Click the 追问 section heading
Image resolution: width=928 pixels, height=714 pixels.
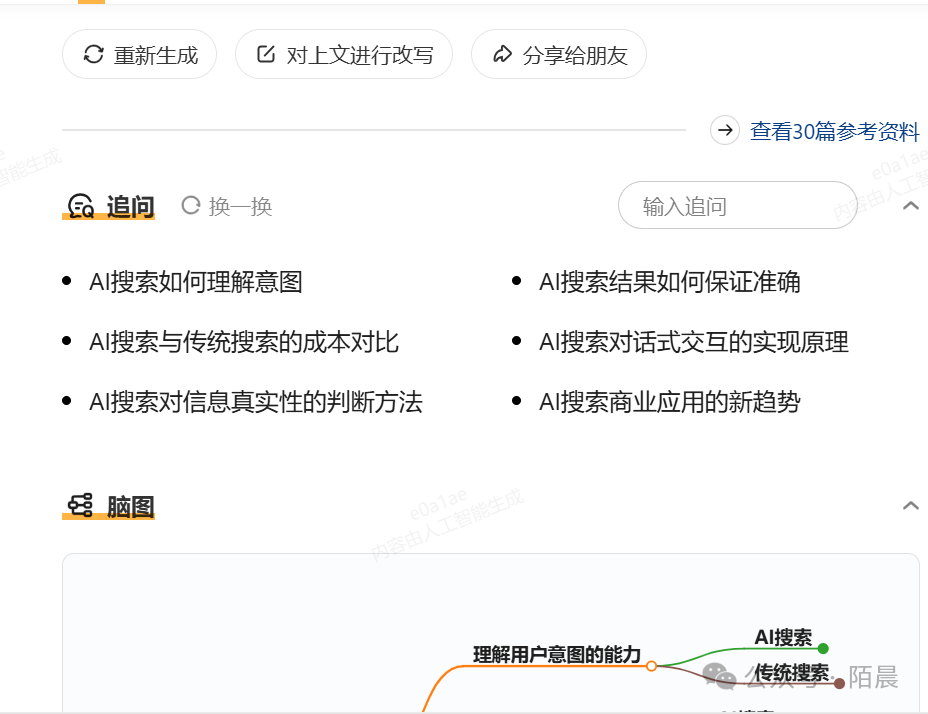click(130, 207)
